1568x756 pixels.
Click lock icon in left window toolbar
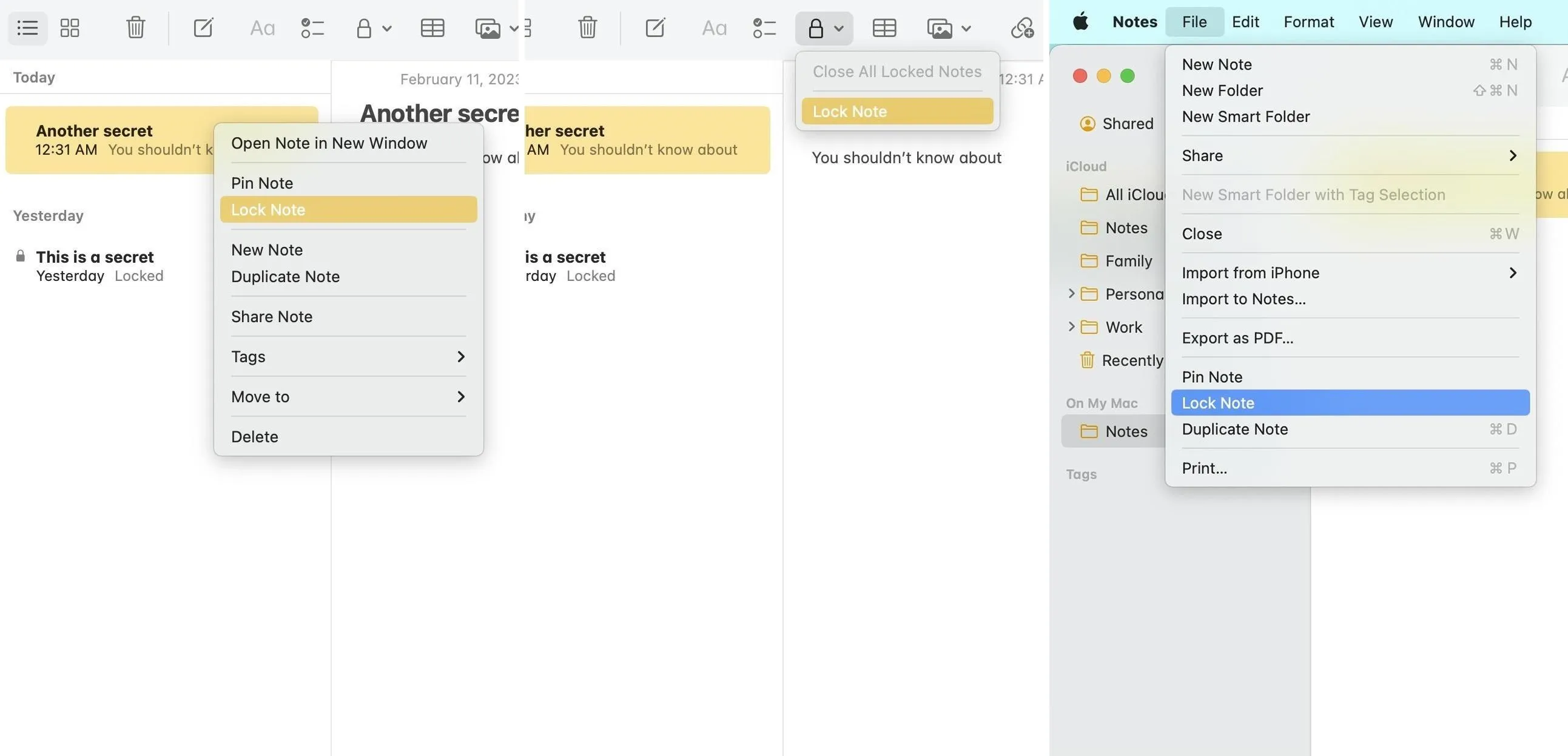pyautogui.click(x=364, y=28)
